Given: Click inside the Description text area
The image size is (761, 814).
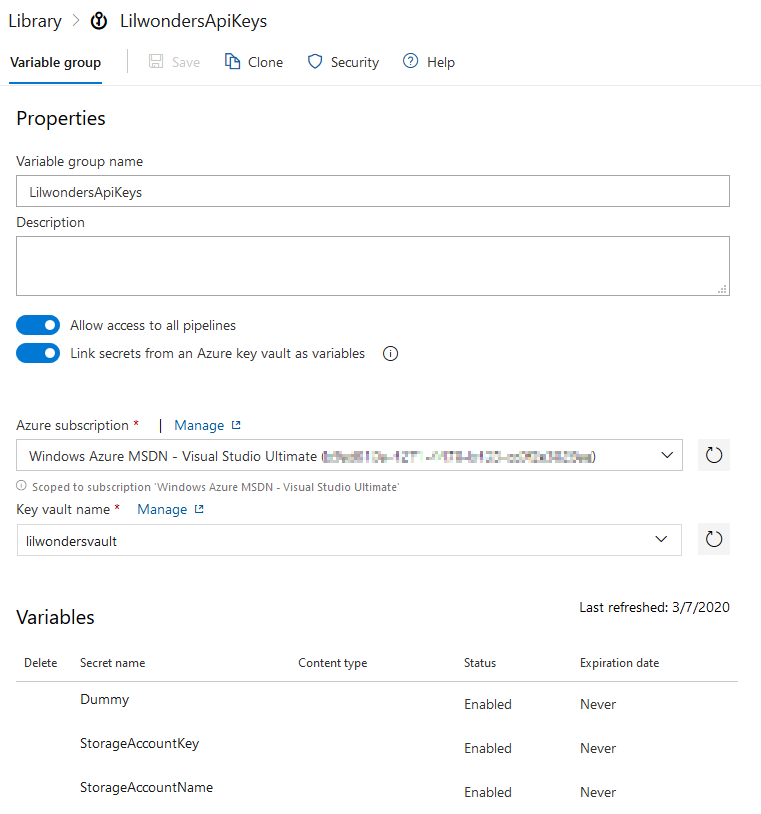Looking at the screenshot, I should point(372,266).
